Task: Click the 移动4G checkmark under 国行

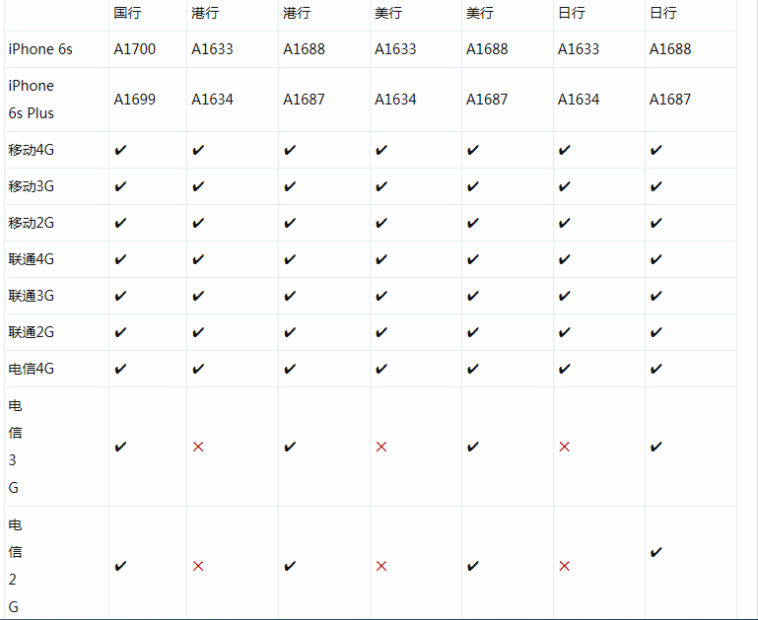Action: (121, 150)
